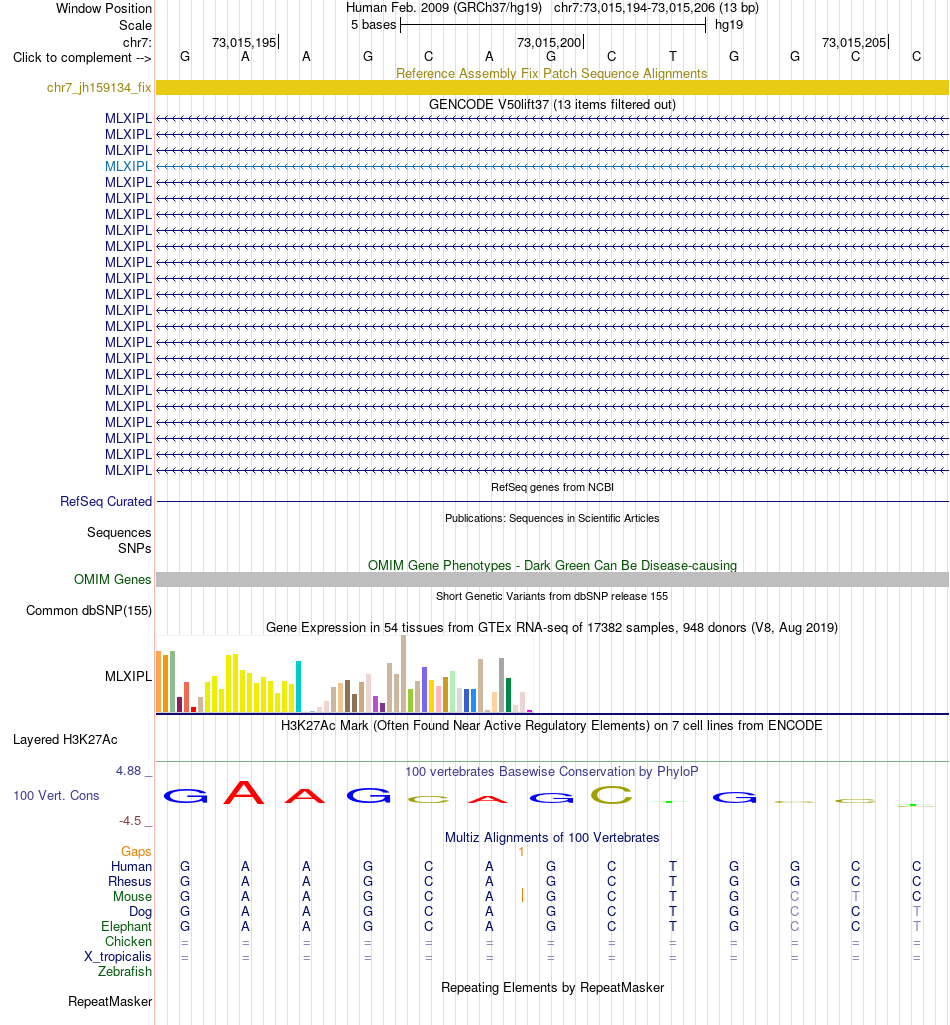Click the orange '1' gap count marker

point(521,852)
